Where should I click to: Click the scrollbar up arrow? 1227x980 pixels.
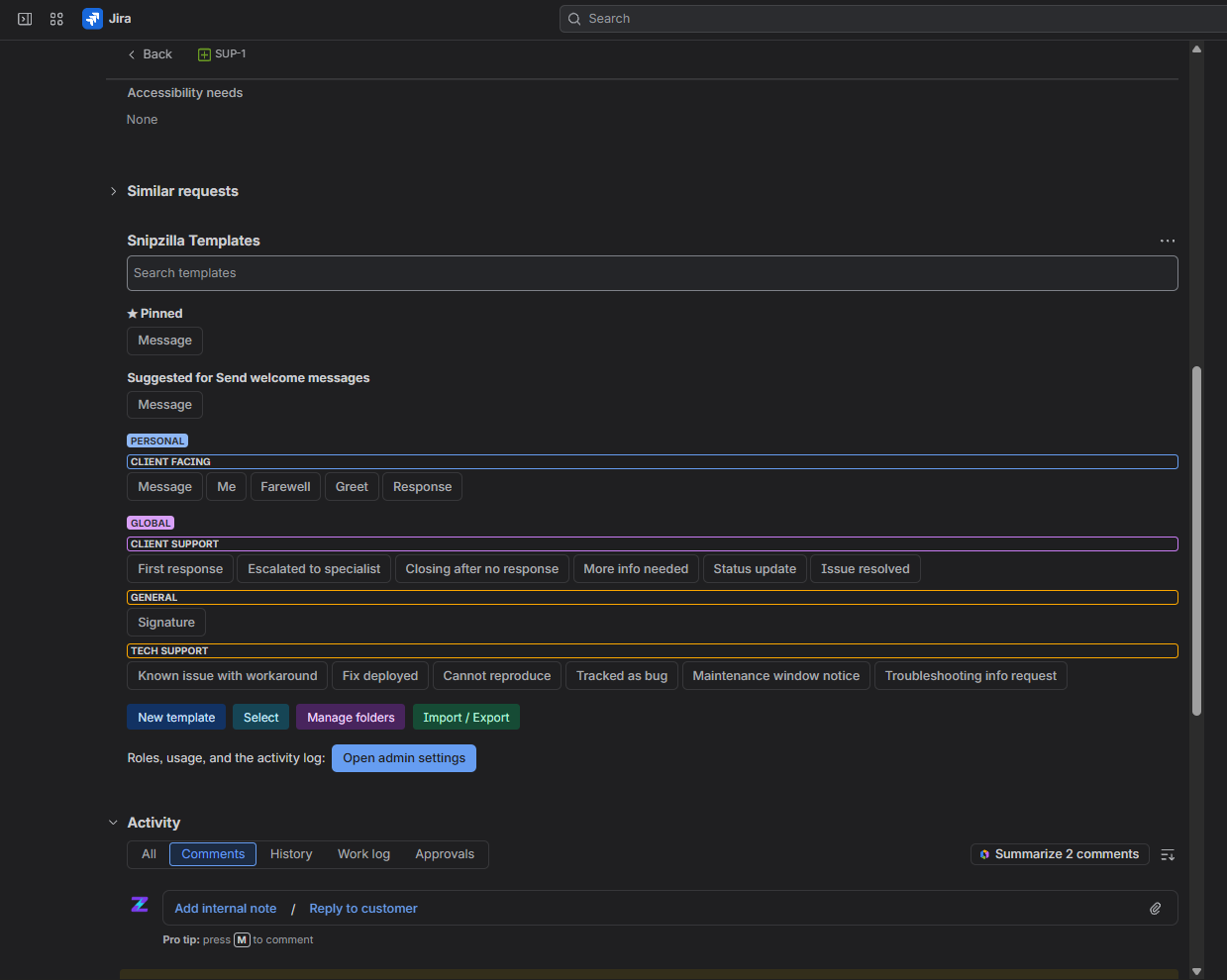click(x=1196, y=49)
